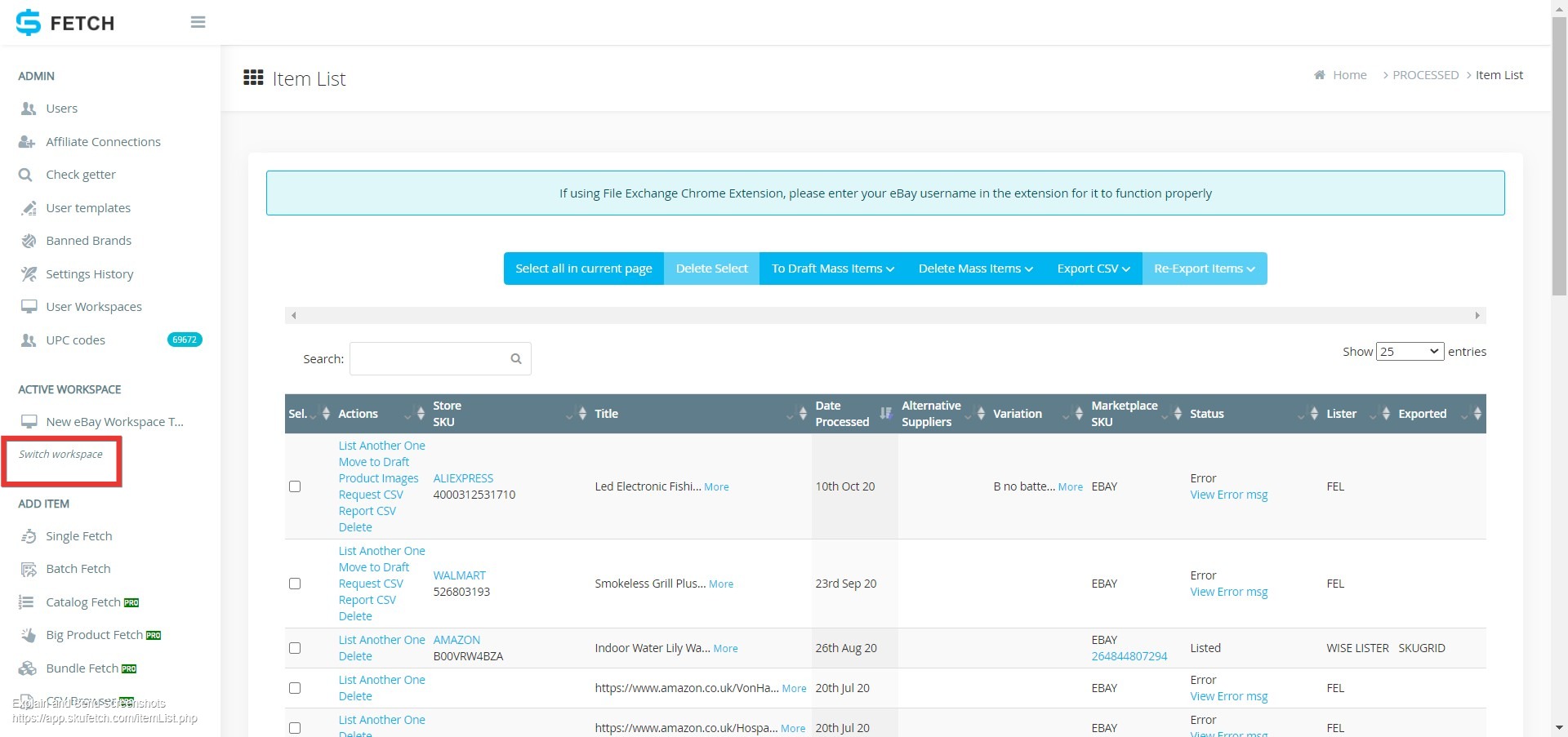The width and height of the screenshot is (1568, 737).
Task: Click the Delete Select button
Action: (711, 269)
